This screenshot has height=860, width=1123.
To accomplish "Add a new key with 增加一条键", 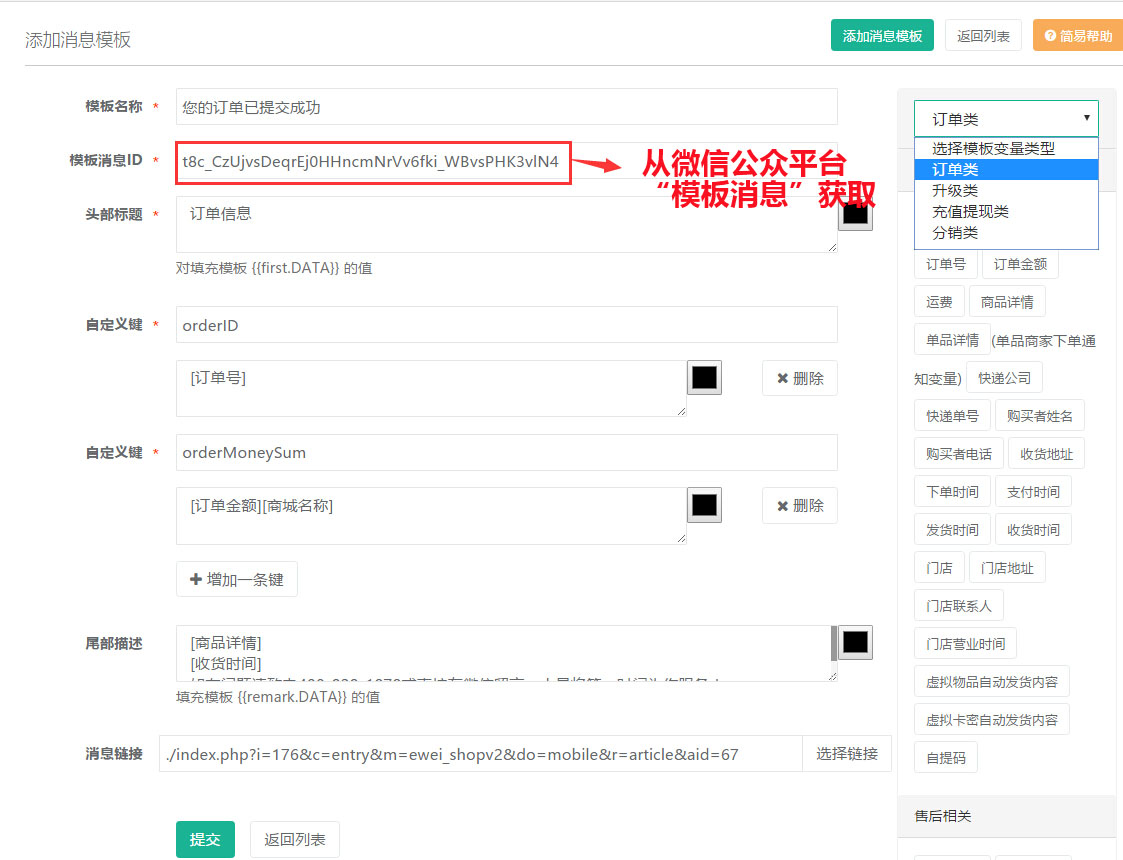I will [237, 579].
